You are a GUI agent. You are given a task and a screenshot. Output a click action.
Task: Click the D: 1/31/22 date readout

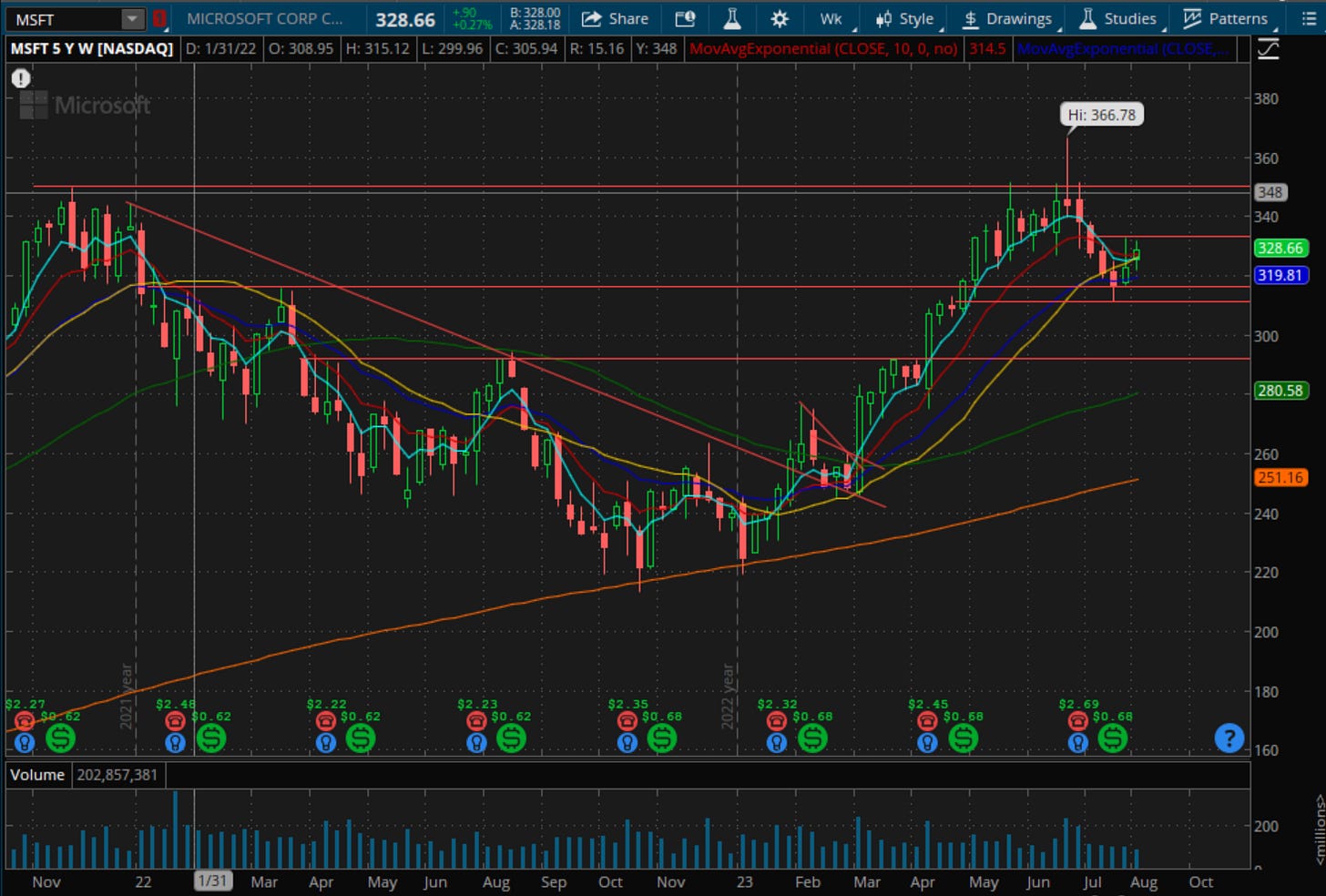220,48
